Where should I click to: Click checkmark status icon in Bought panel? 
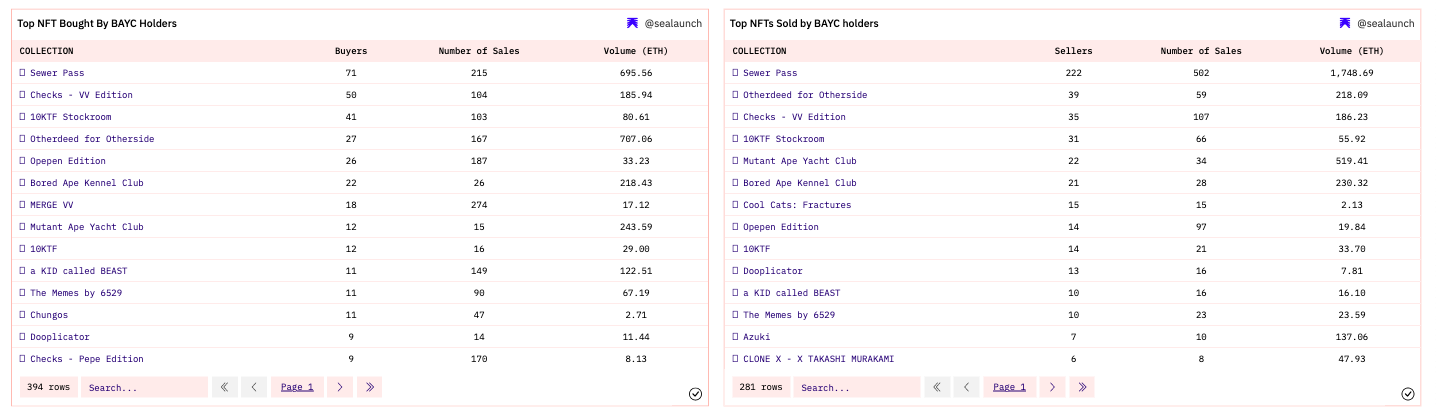(x=695, y=394)
